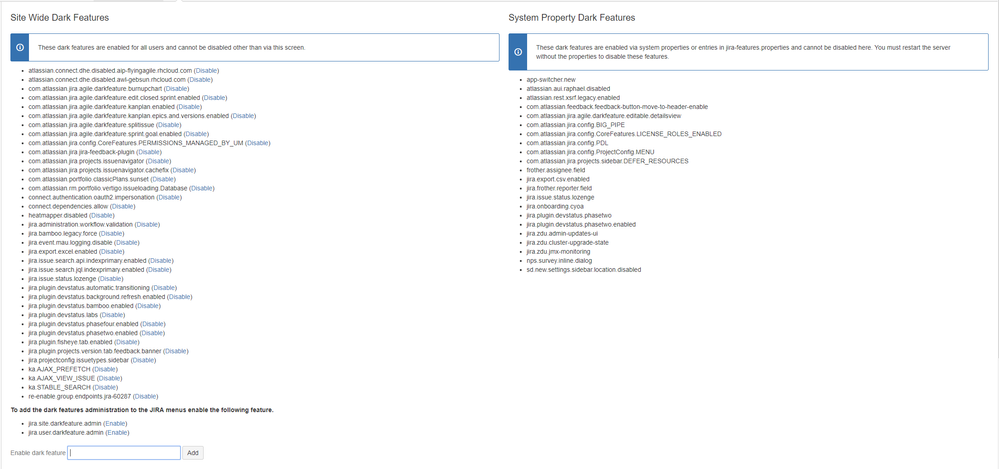Disable jira.bamboo.legacy.force feature
999x469 pixels.
tap(112, 234)
